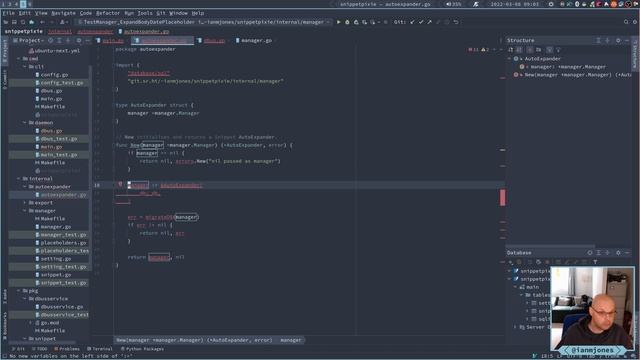
Task: Update project Git toolbar arrow icon
Action: pos(412,22)
